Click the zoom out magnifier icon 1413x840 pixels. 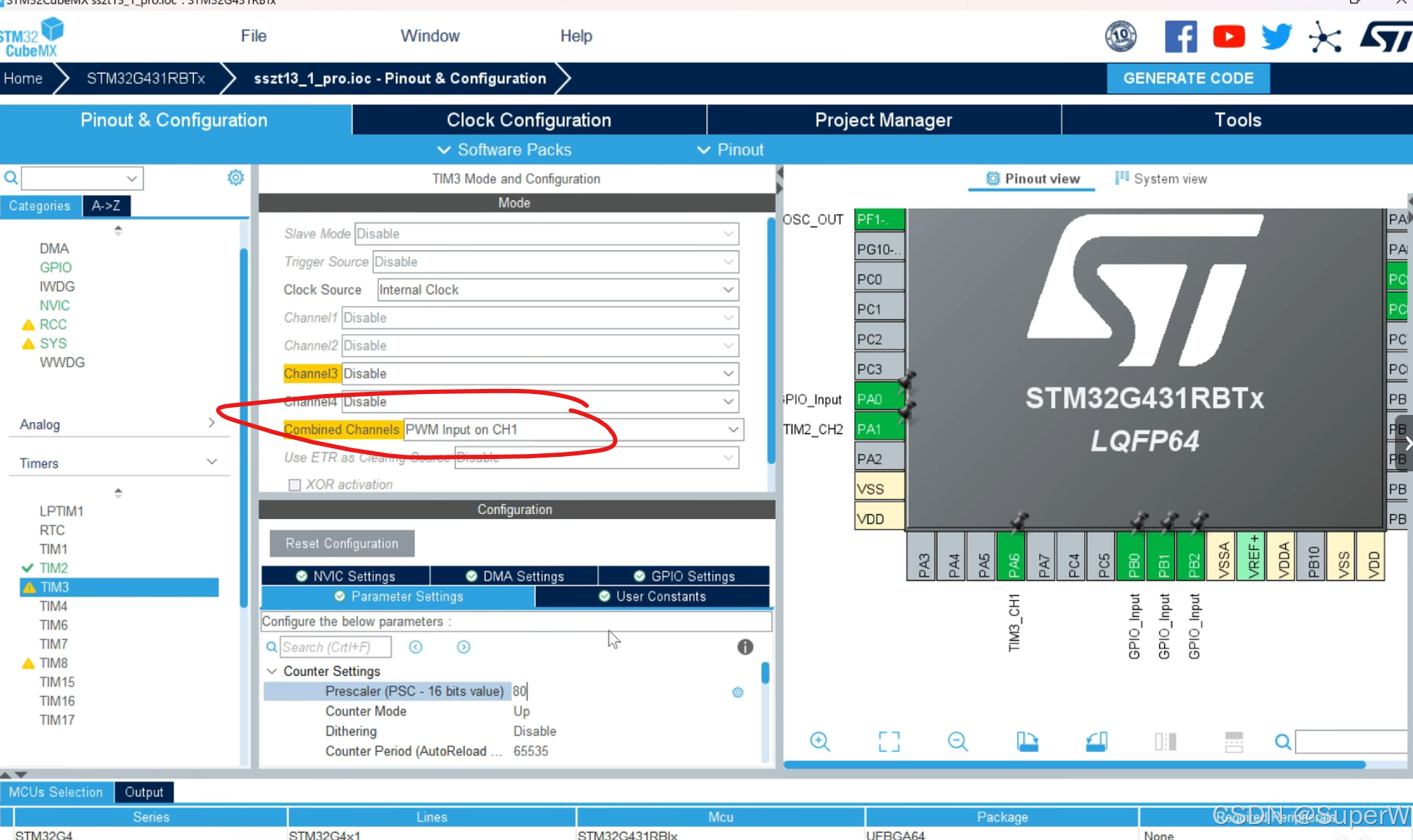click(x=957, y=741)
